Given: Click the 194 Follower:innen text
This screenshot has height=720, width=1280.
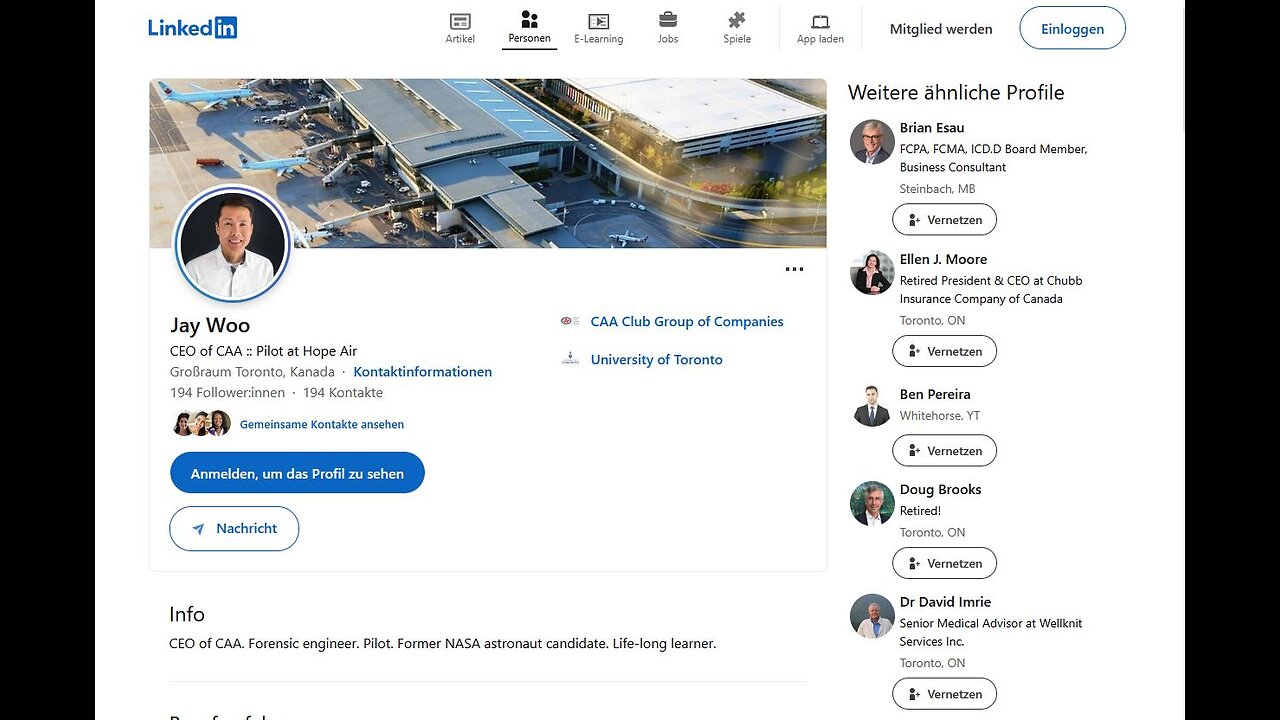Looking at the screenshot, I should [227, 392].
